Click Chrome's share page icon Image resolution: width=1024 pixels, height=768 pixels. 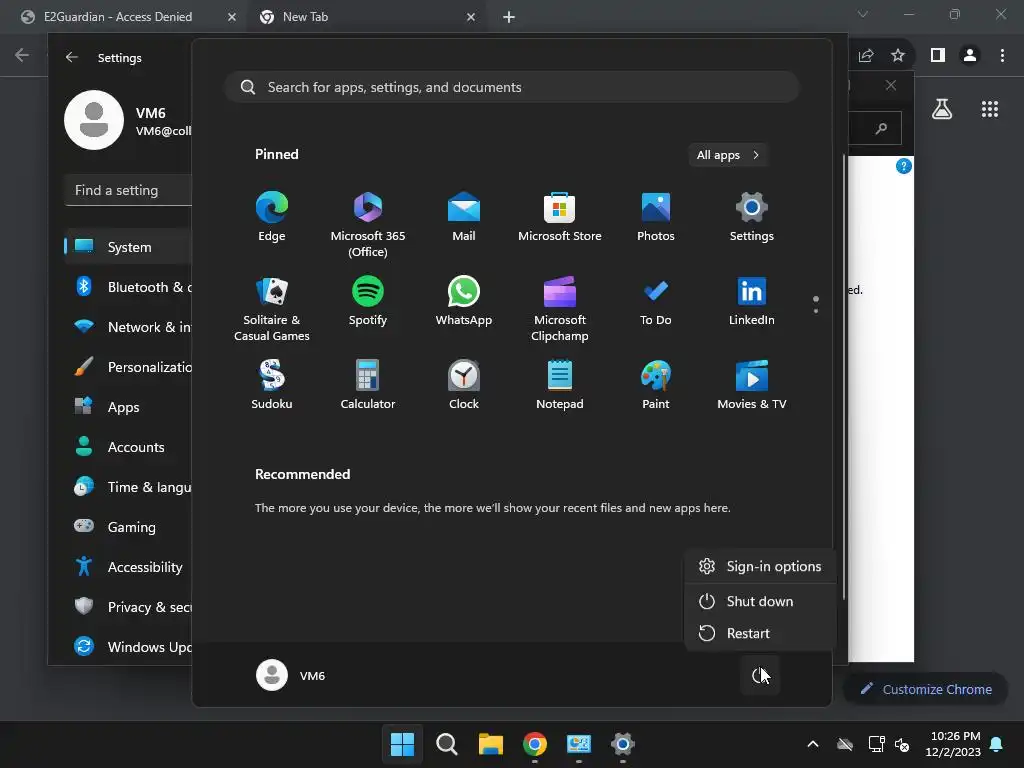866,56
